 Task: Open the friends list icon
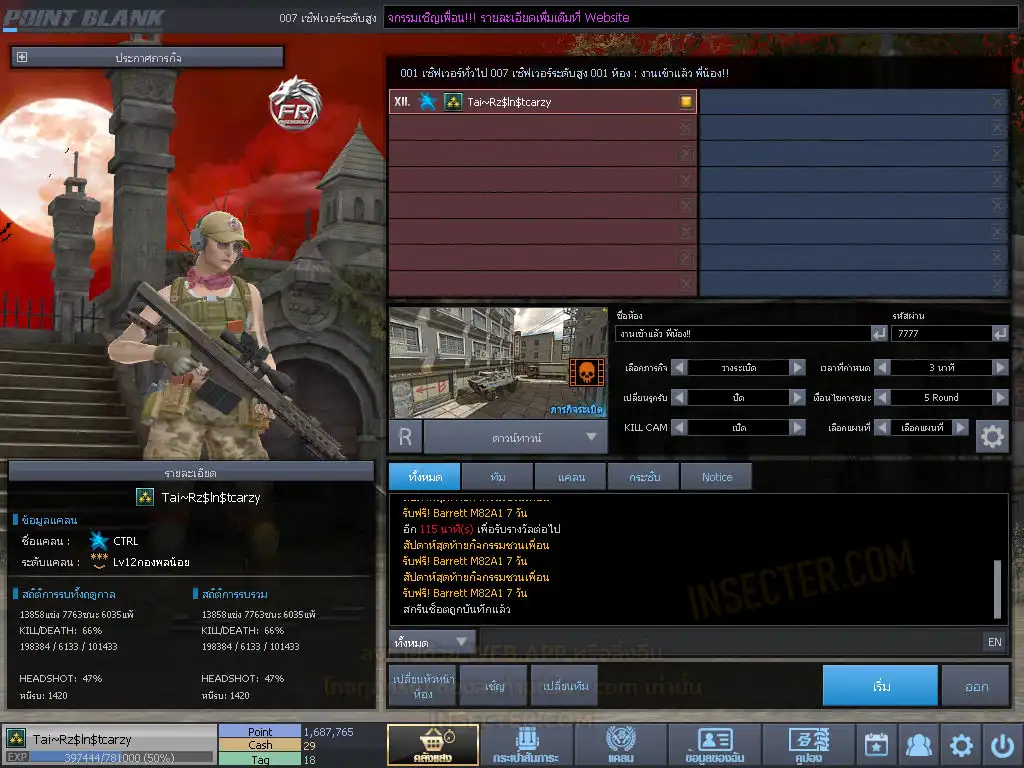point(918,745)
